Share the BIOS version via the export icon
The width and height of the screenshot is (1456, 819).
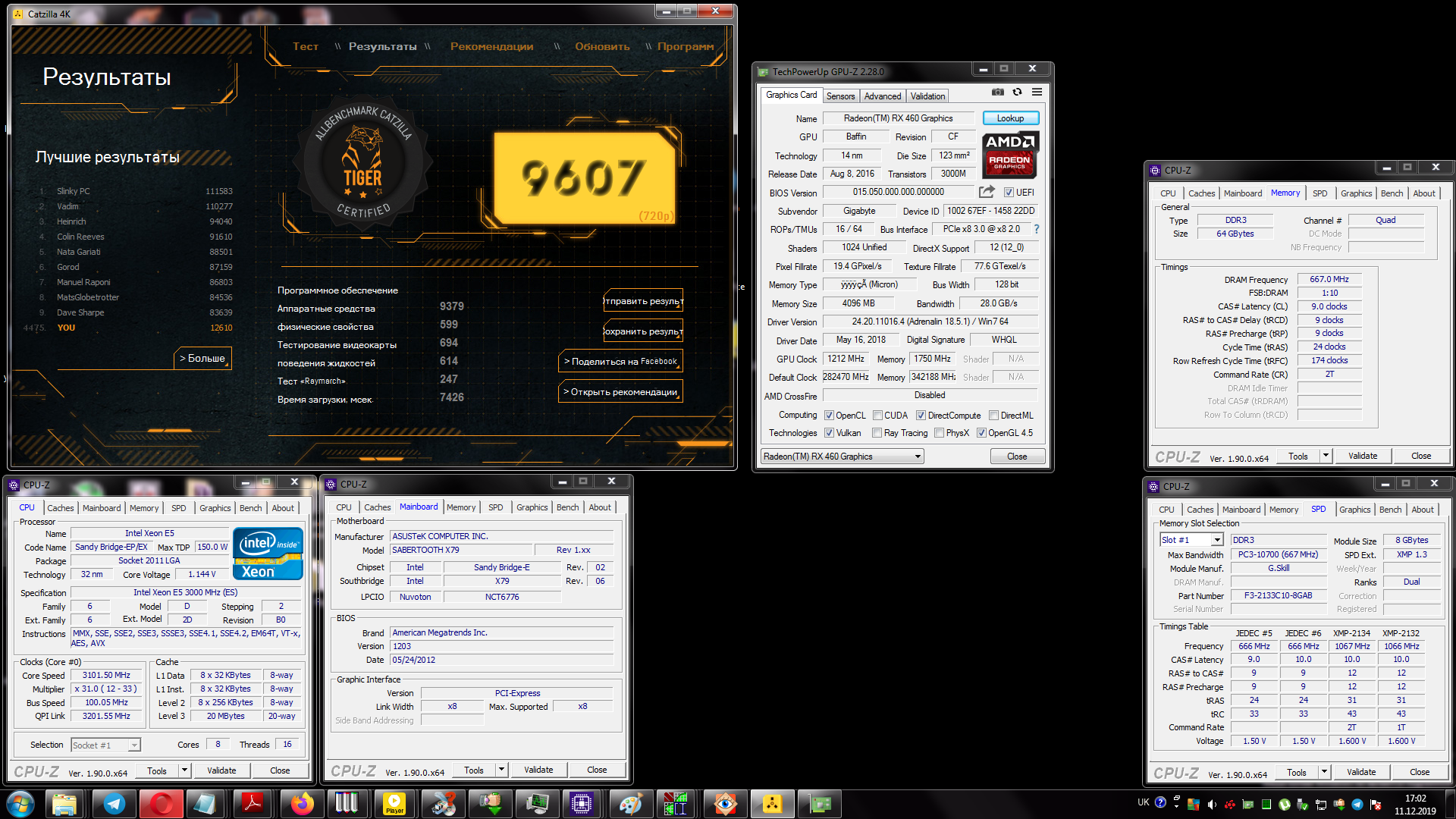click(987, 192)
